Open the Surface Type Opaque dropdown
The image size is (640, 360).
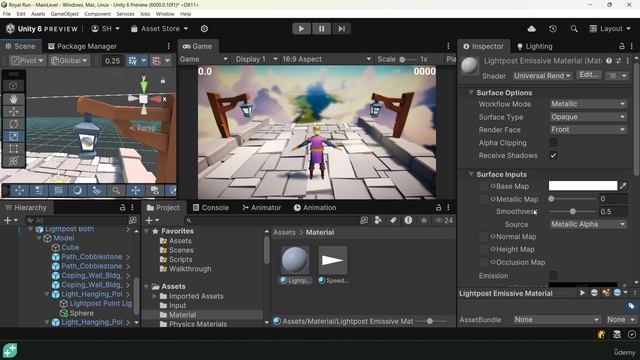pyautogui.click(x=588, y=117)
